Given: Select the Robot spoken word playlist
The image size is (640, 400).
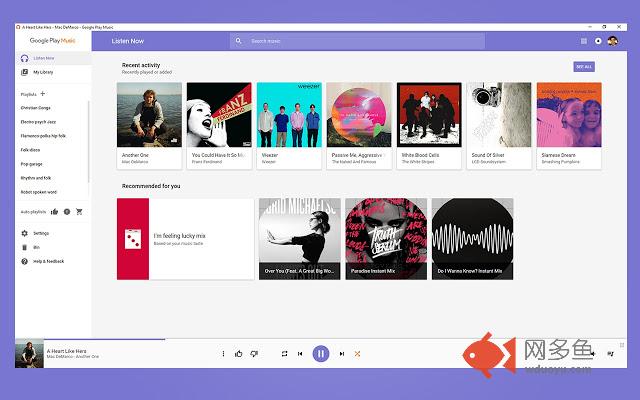Looking at the screenshot, I should pos(38,192).
